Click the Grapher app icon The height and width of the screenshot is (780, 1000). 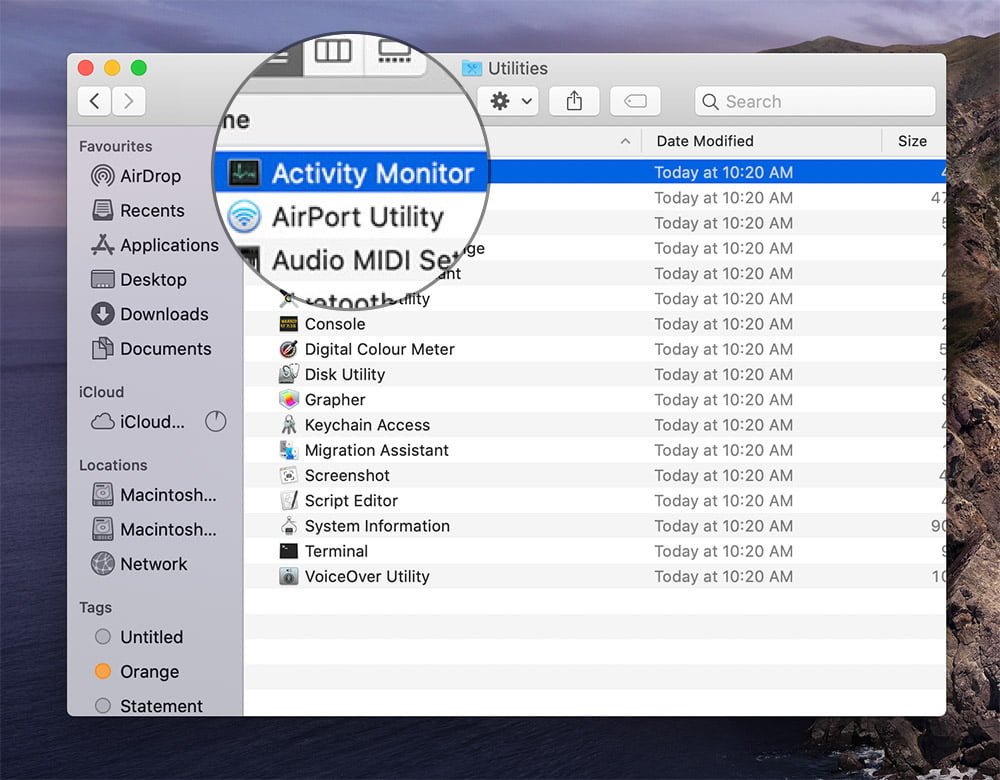(288, 400)
